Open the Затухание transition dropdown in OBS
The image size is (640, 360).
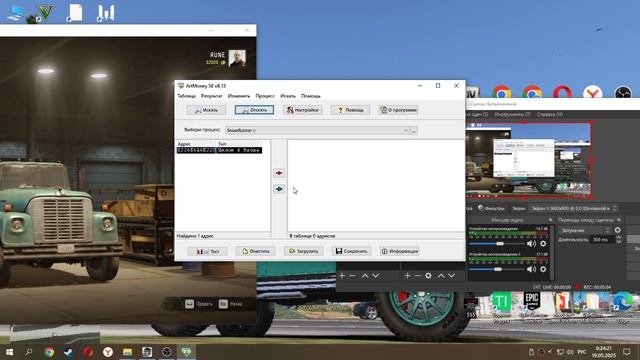click(584, 230)
